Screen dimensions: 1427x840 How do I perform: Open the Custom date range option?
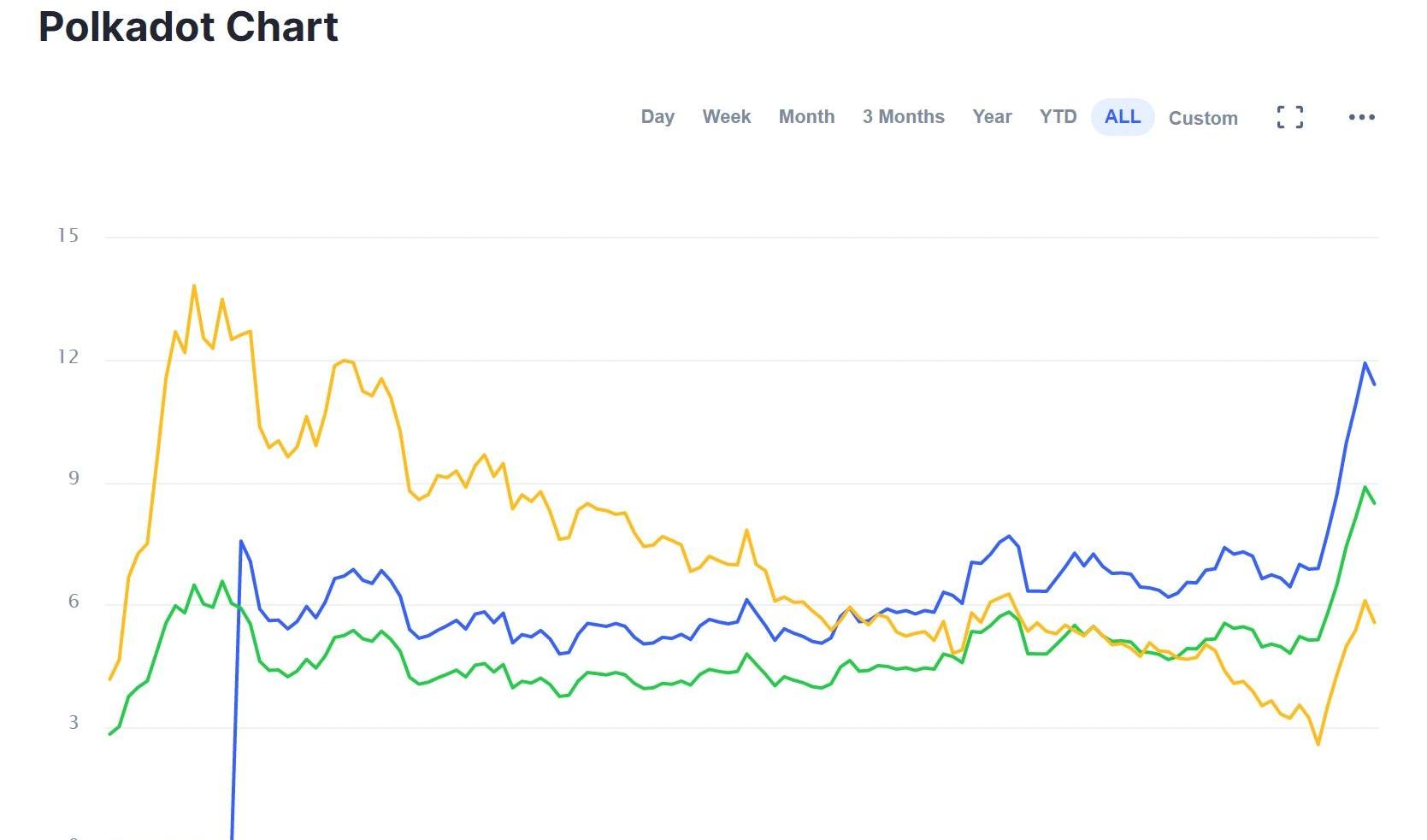[x=1202, y=118]
